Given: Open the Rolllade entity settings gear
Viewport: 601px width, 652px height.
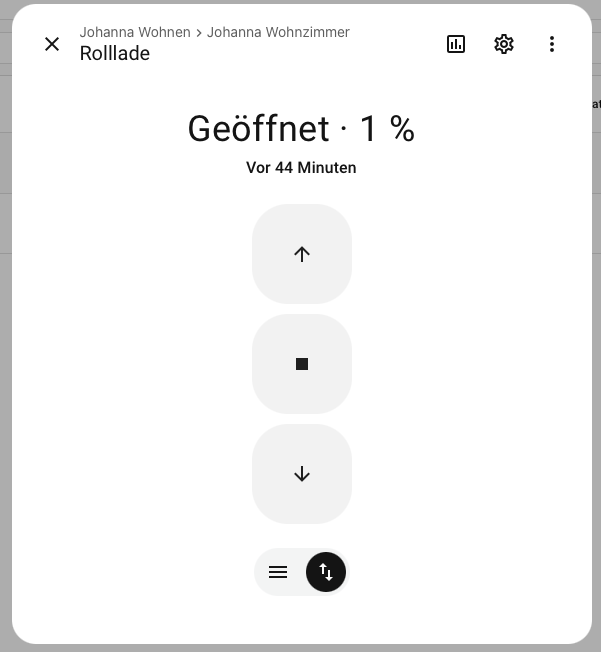Looking at the screenshot, I should (x=504, y=44).
